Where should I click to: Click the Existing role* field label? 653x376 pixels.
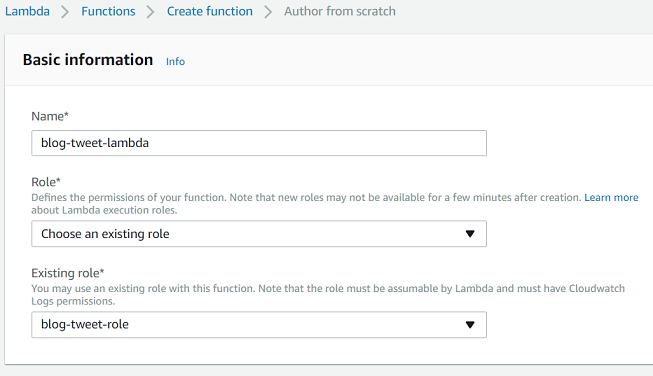click(x=67, y=273)
